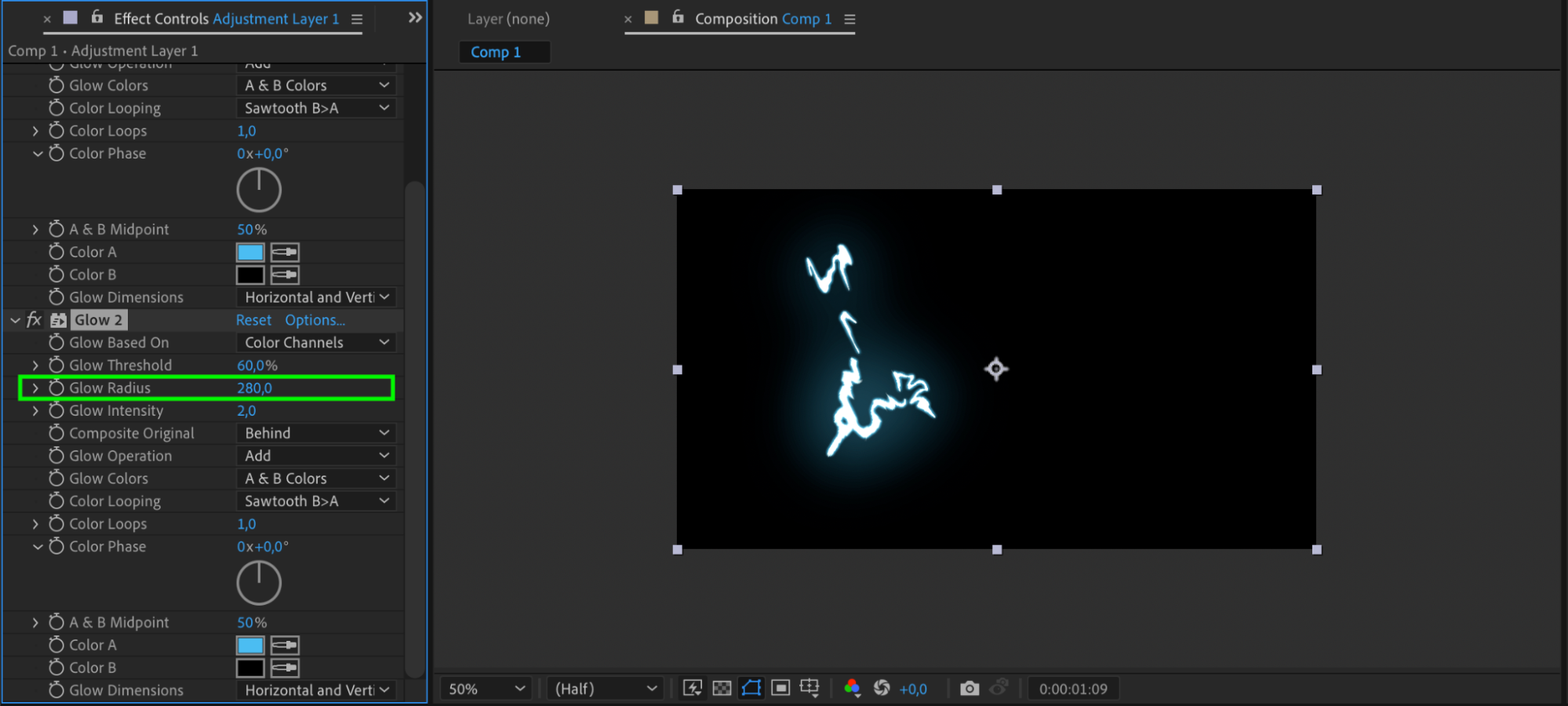Open the Show Channel color icon
This screenshot has width=1568, height=706.
(x=852, y=688)
